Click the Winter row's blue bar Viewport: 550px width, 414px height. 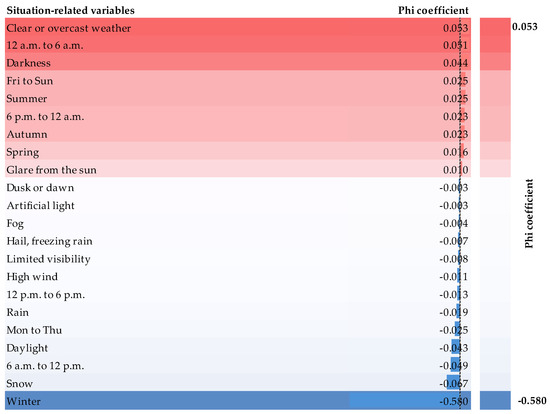[405, 401]
